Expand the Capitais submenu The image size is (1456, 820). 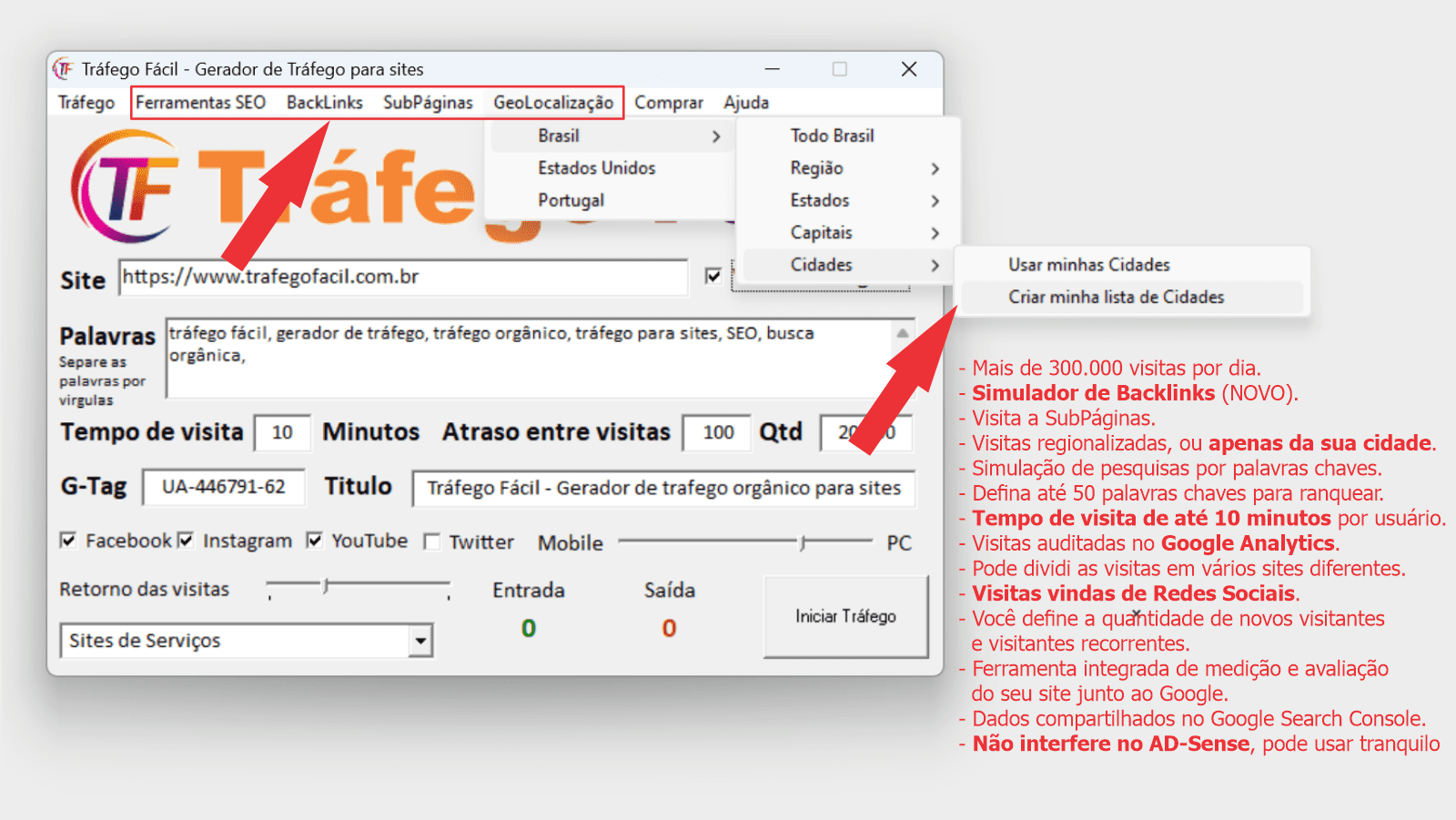tap(847, 232)
